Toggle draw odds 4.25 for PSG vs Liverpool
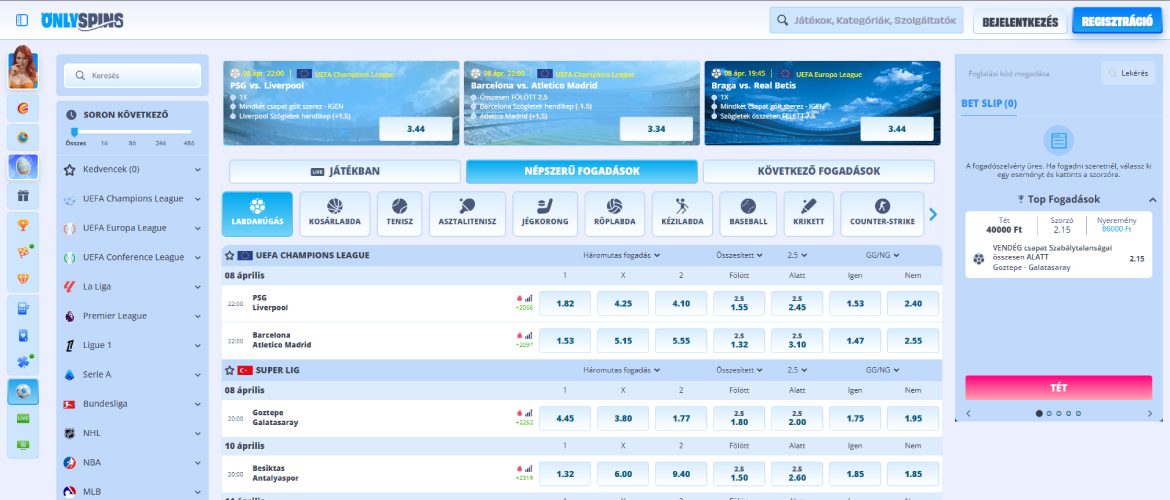The width and height of the screenshot is (1170, 500). click(x=623, y=304)
